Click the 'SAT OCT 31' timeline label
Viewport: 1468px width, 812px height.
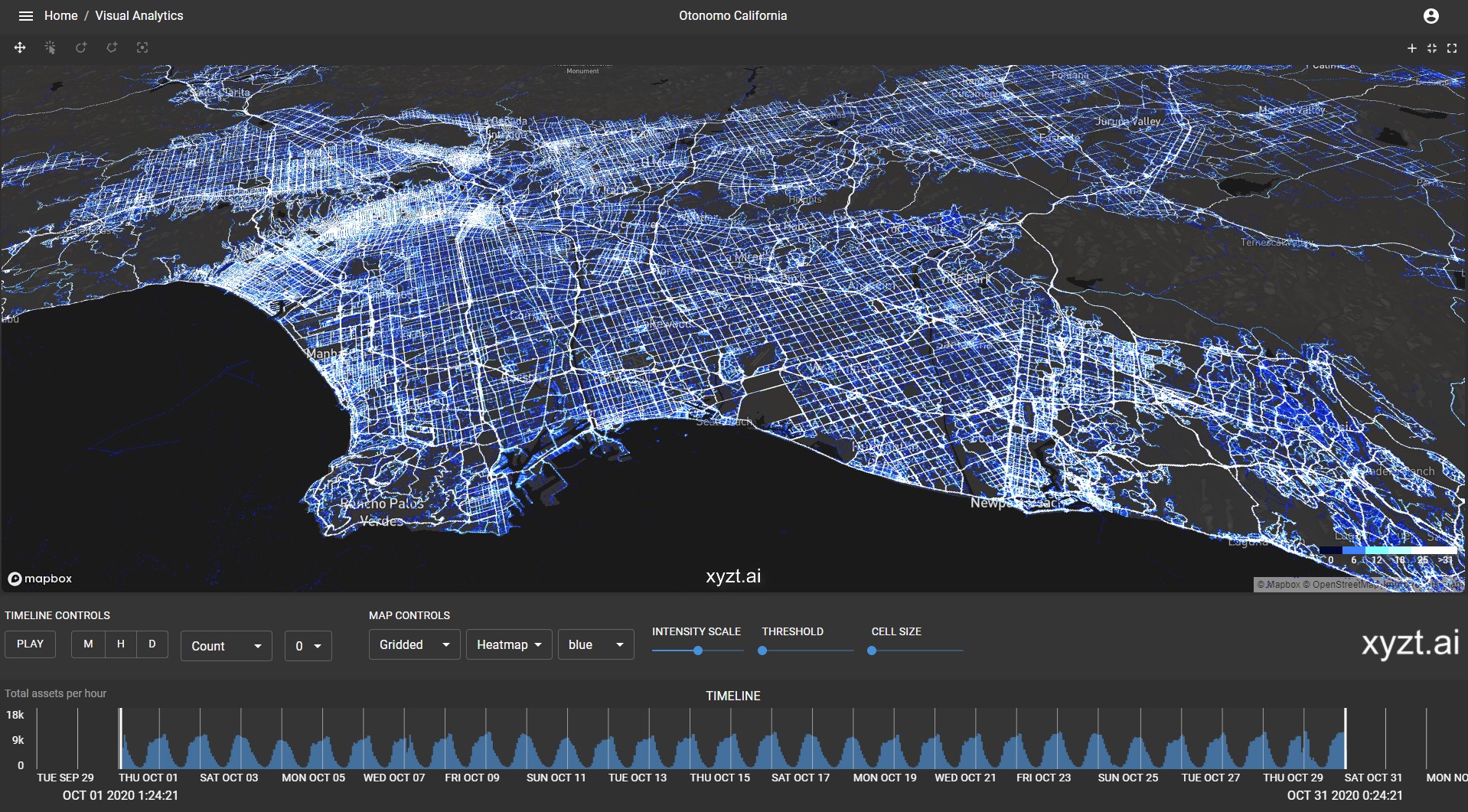[1373, 778]
